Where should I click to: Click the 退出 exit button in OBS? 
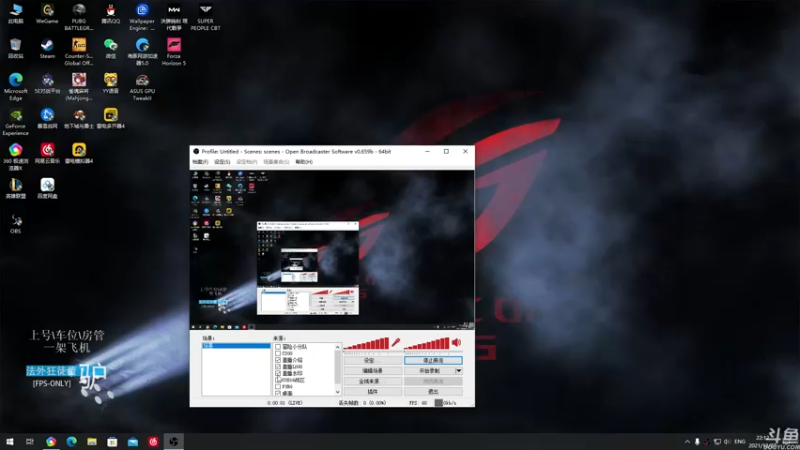tap(433, 392)
